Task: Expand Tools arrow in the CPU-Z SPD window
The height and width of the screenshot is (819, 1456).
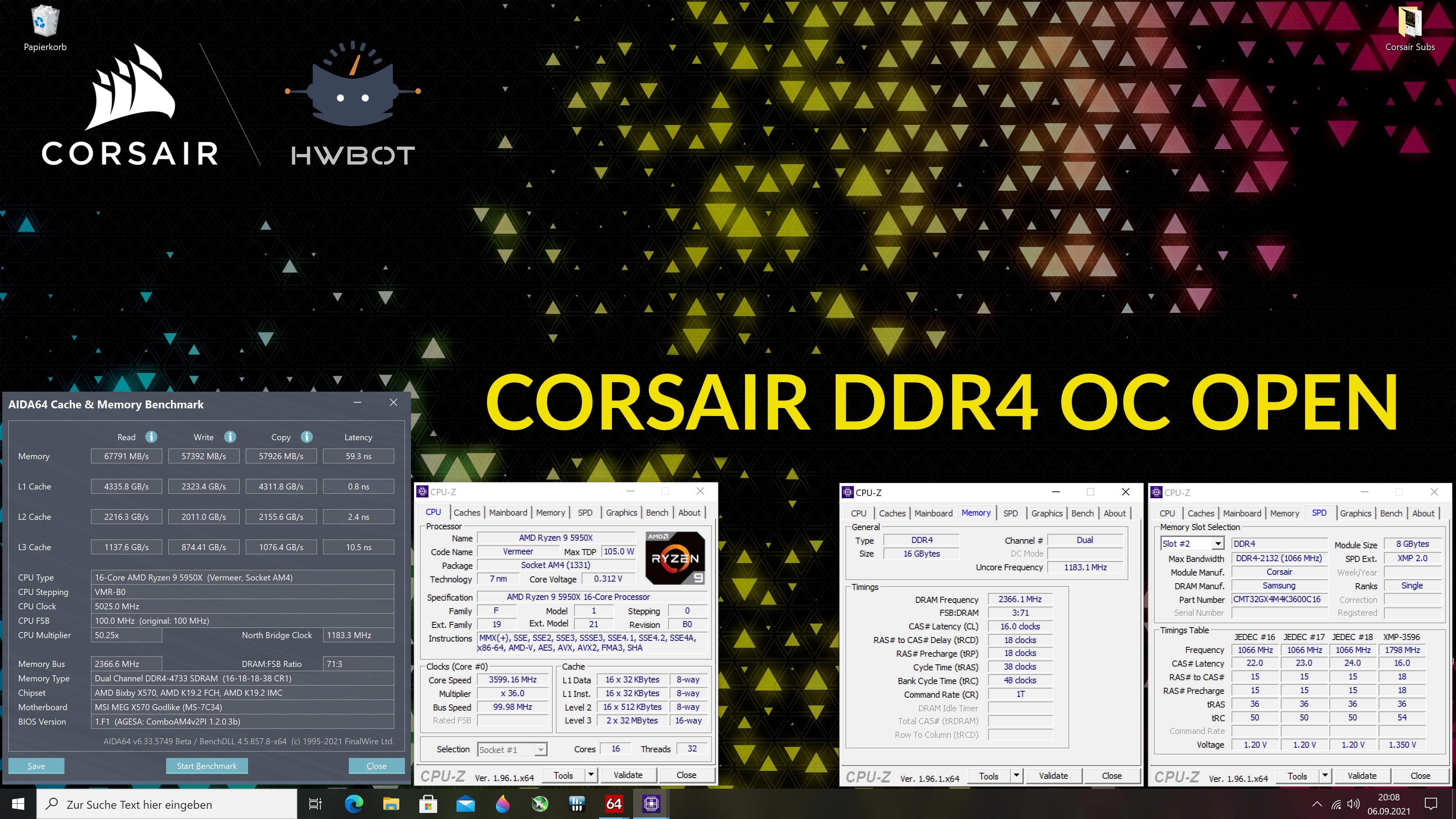Action: tap(1324, 775)
